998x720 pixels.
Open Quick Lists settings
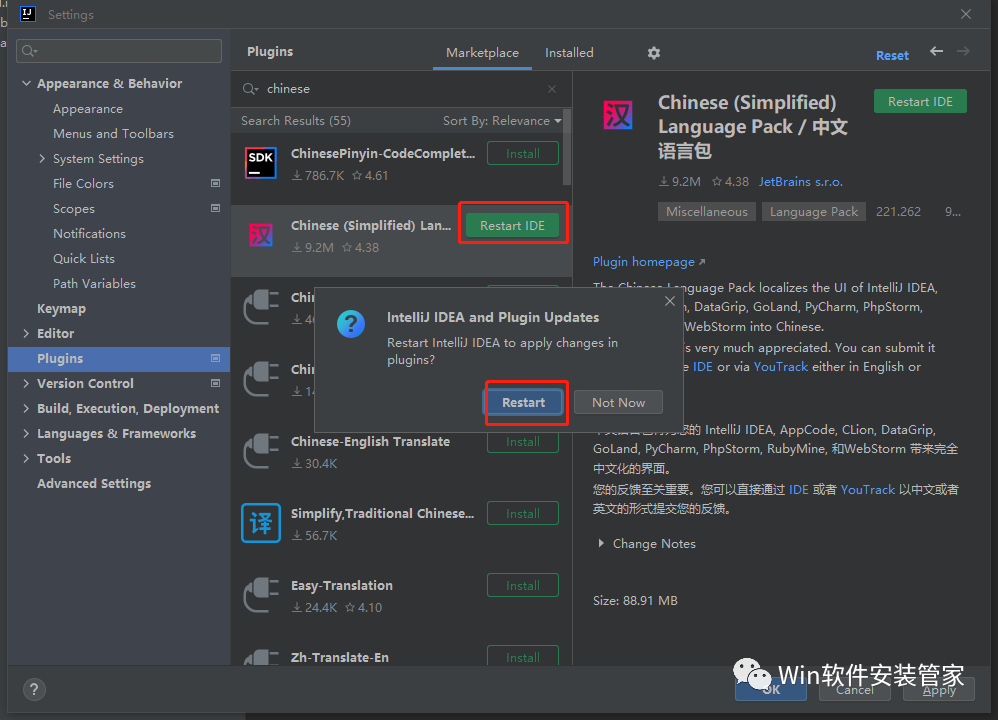pyautogui.click(x=84, y=258)
